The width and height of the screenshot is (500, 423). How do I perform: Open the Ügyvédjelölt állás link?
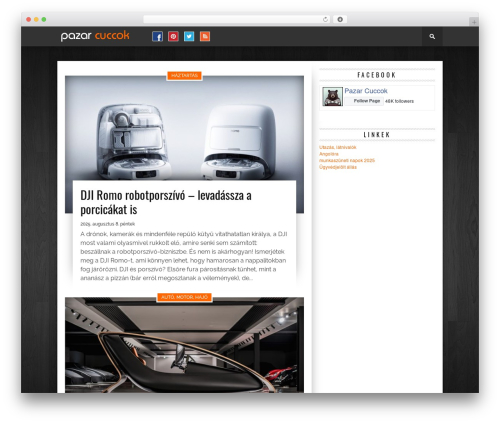coord(338,167)
